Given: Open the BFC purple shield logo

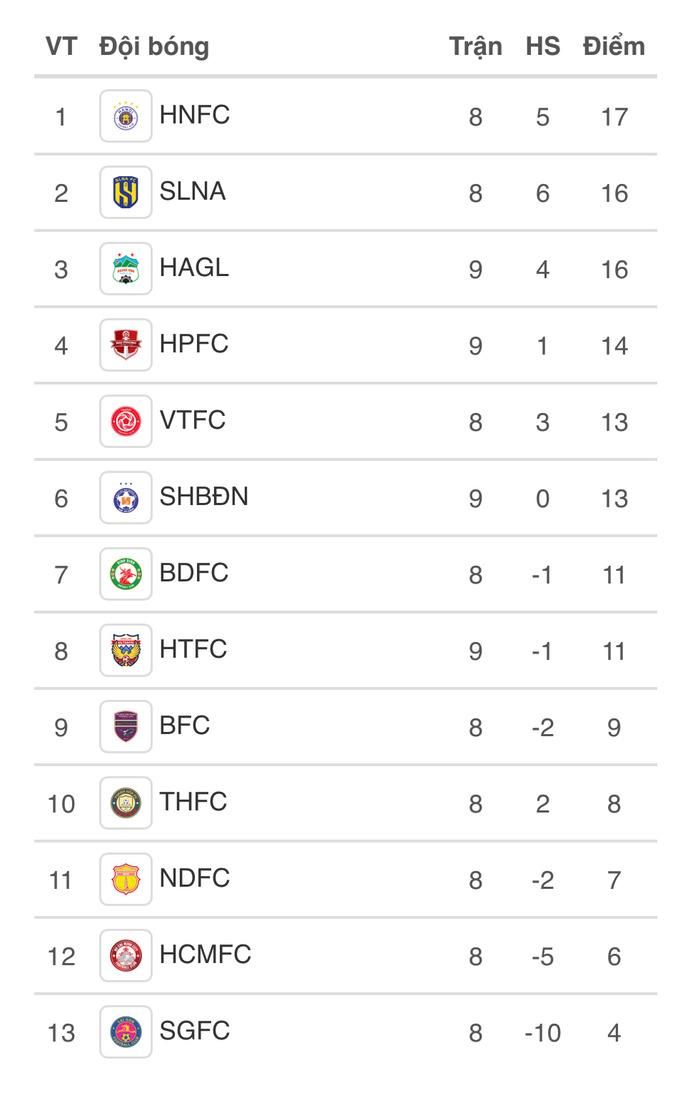Looking at the screenshot, I should pyautogui.click(x=126, y=726).
